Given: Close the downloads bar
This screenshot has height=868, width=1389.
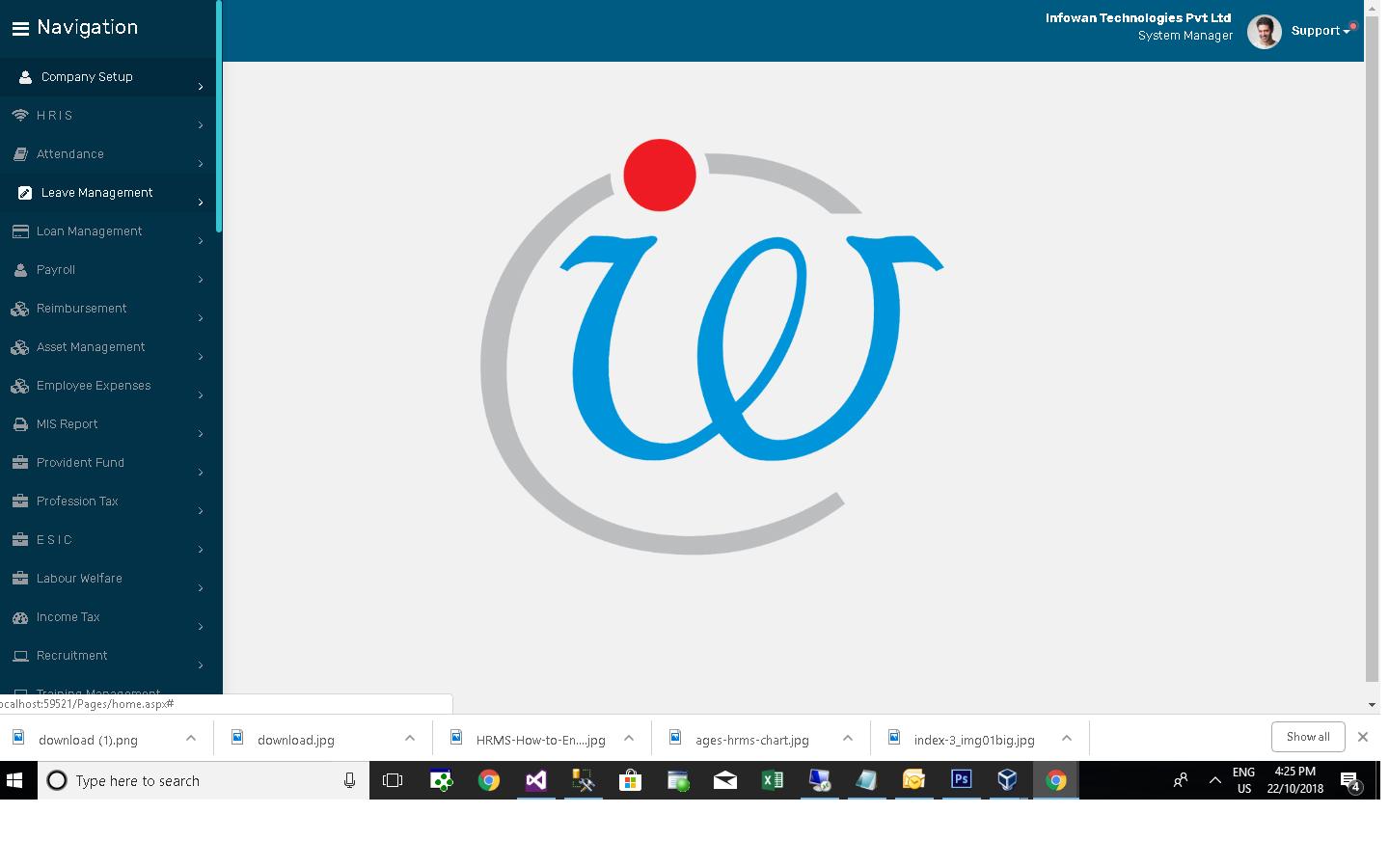Looking at the screenshot, I should (x=1362, y=737).
